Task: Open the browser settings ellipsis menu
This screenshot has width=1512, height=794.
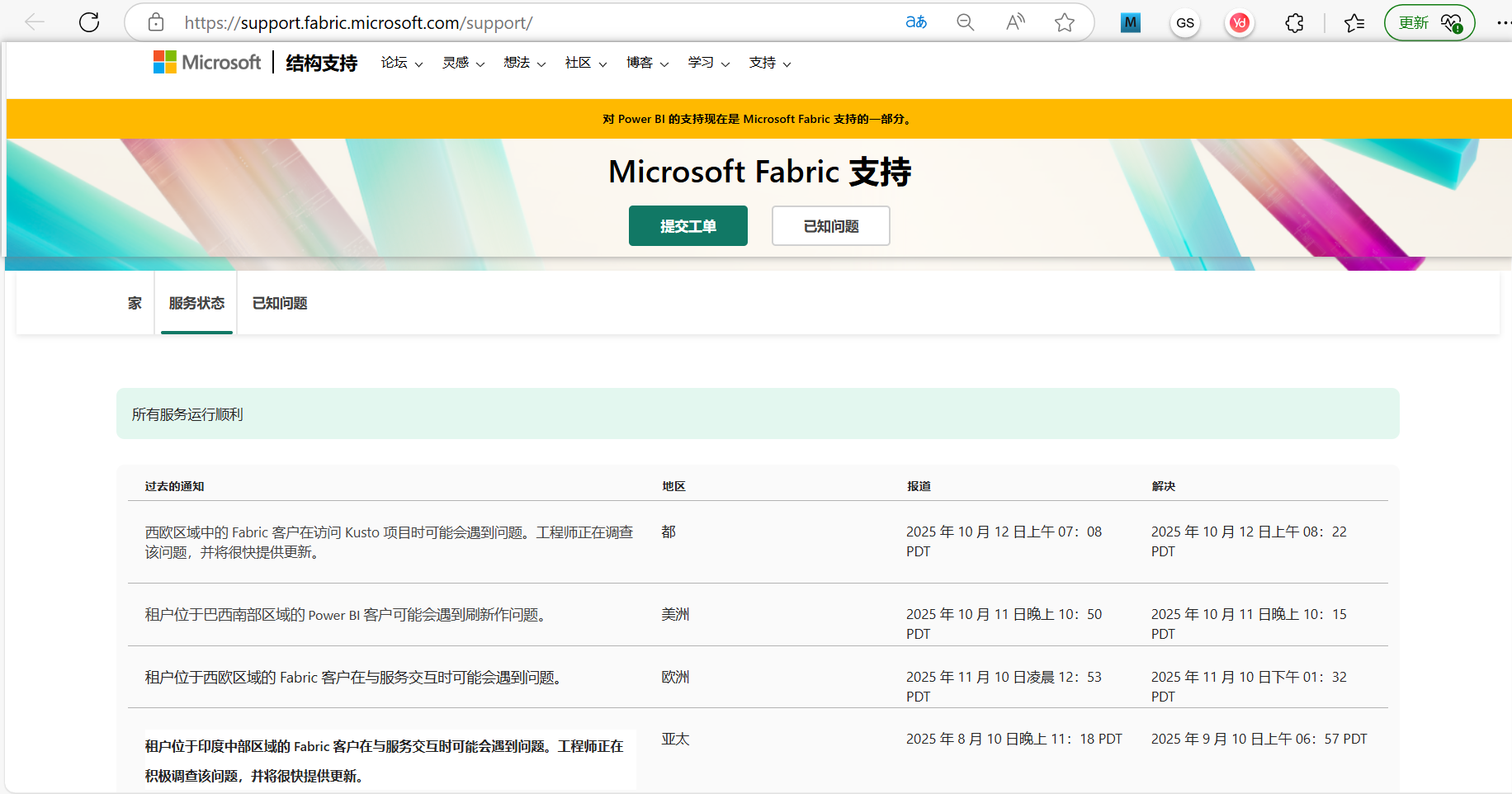Action: point(1504,23)
